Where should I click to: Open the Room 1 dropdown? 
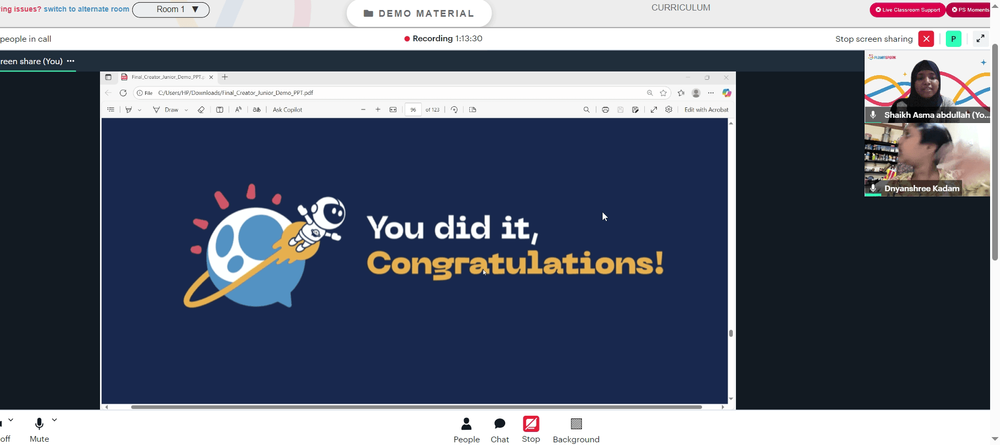click(x=171, y=10)
